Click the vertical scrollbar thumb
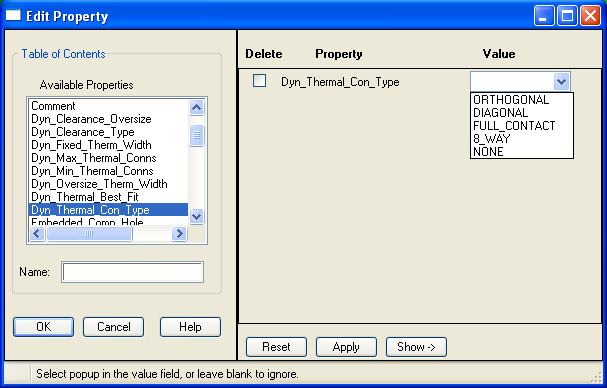607x388 pixels. click(196, 136)
